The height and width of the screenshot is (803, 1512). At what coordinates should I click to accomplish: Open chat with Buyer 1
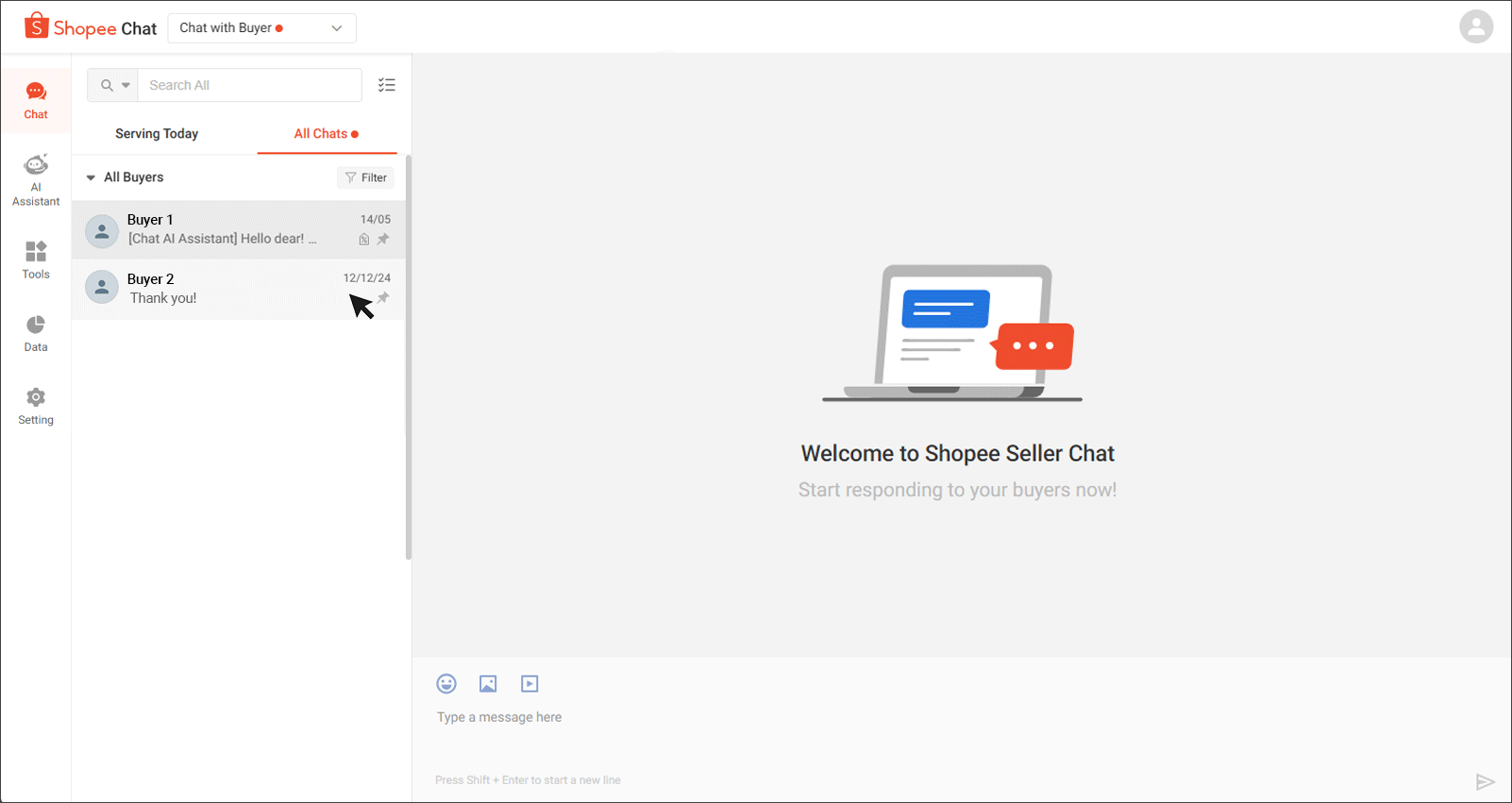[x=239, y=229]
